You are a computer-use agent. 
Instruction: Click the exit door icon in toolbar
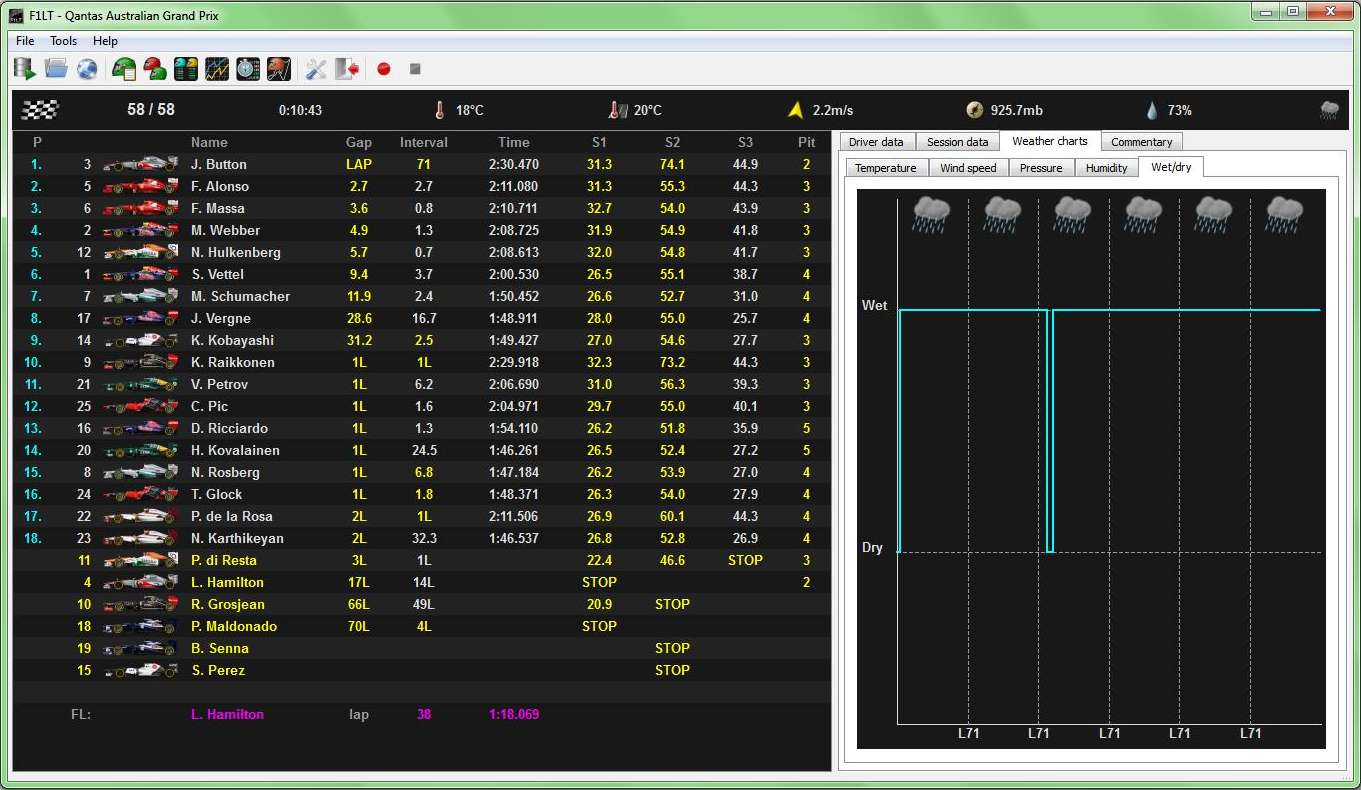347,69
